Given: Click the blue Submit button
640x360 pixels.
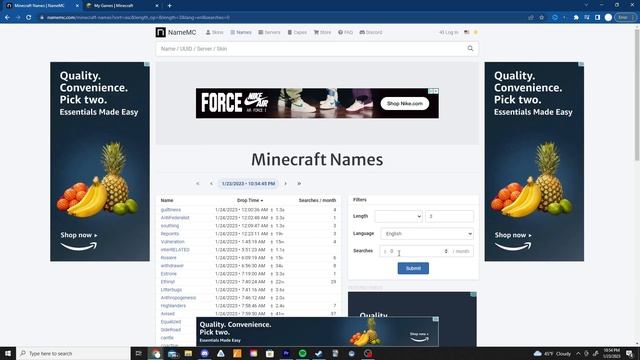Looking at the screenshot, I should 413,268.
